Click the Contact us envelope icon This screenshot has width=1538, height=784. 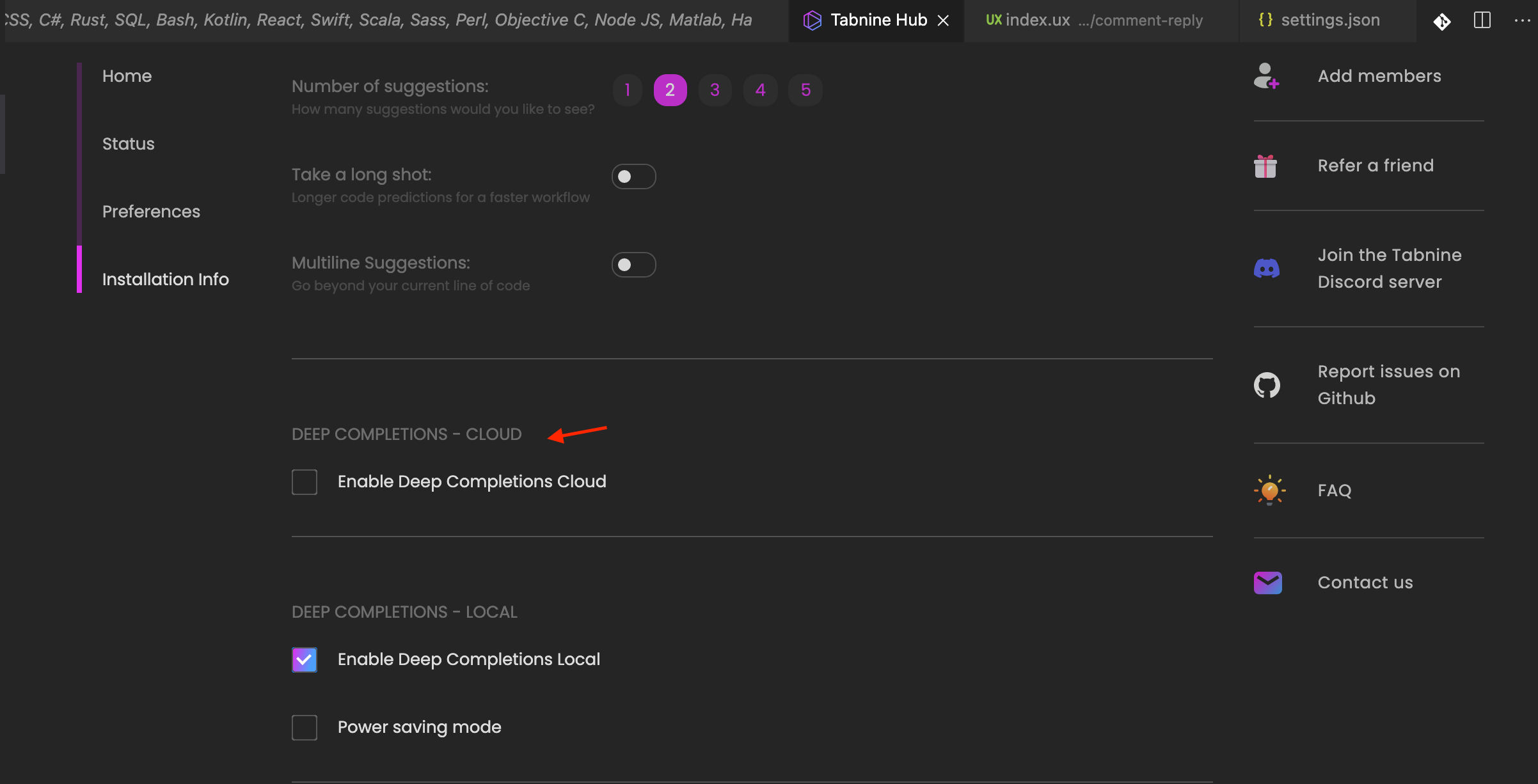point(1268,583)
